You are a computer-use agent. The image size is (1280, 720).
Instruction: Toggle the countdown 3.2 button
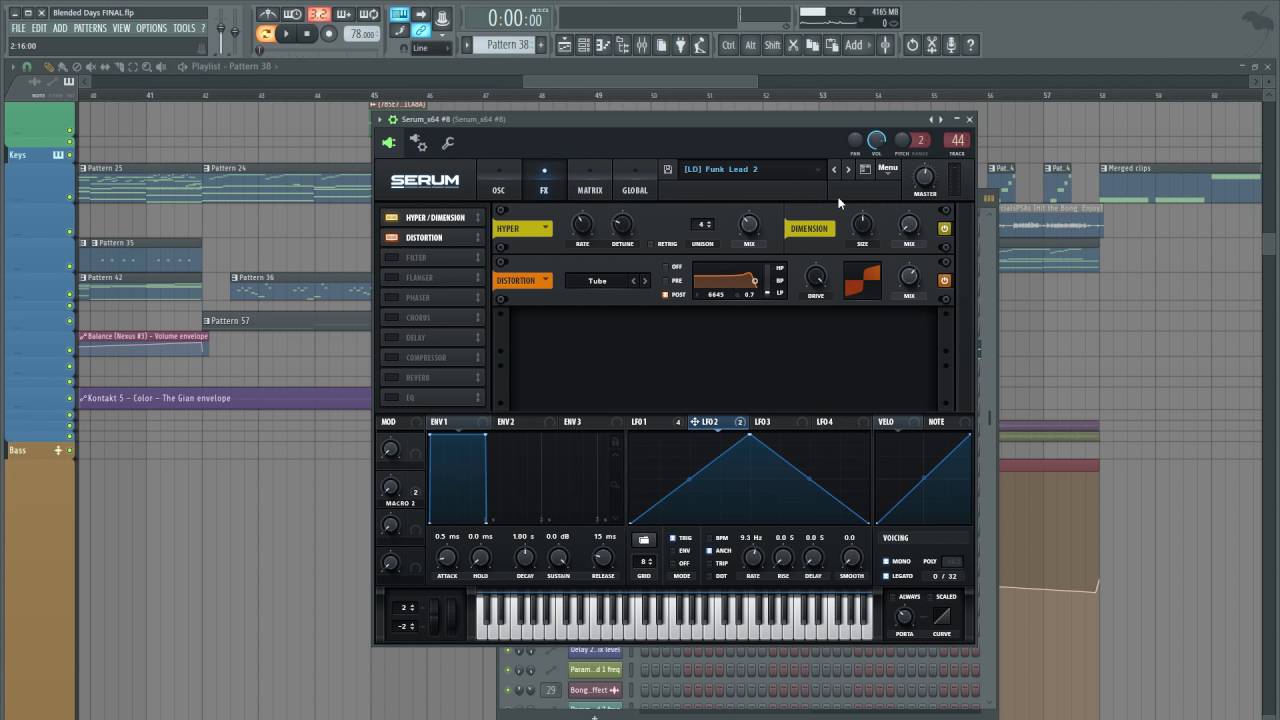click(x=319, y=14)
